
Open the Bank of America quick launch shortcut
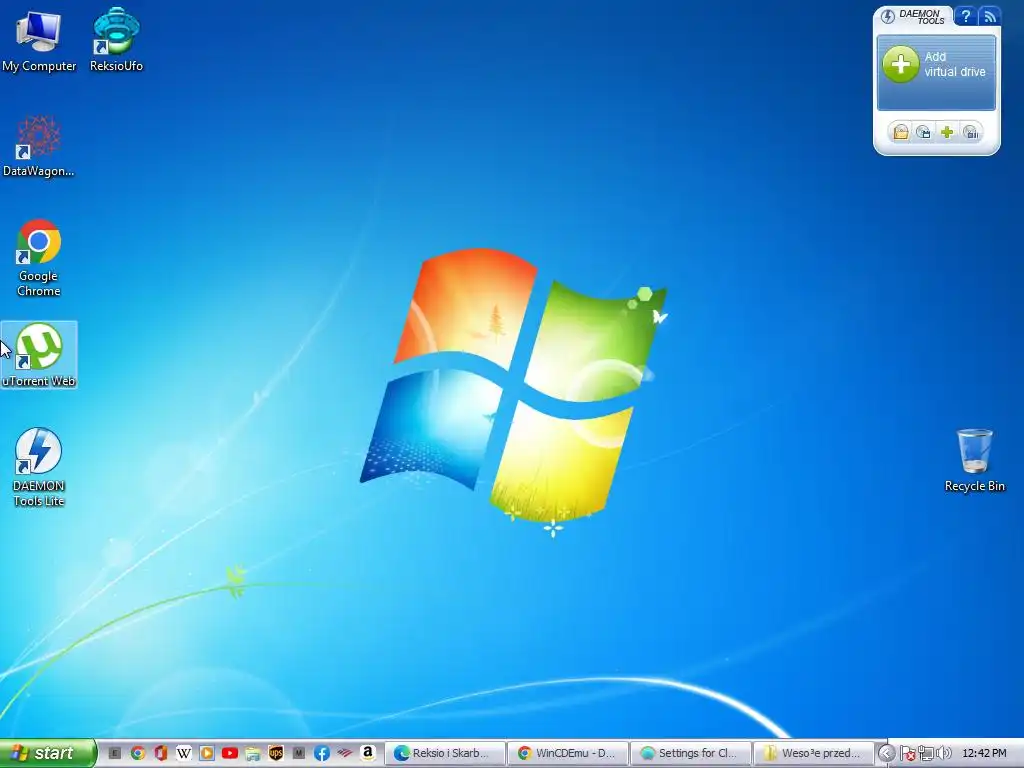point(345,753)
